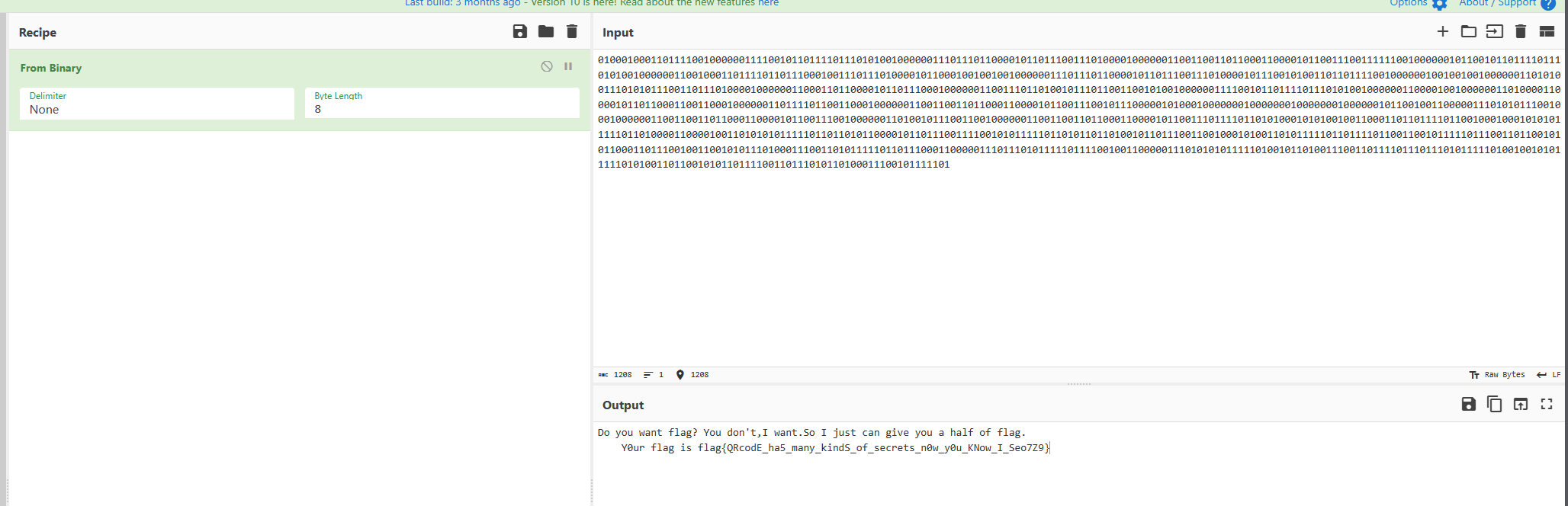
Task: Replace input with output
Action: pos(1520,405)
